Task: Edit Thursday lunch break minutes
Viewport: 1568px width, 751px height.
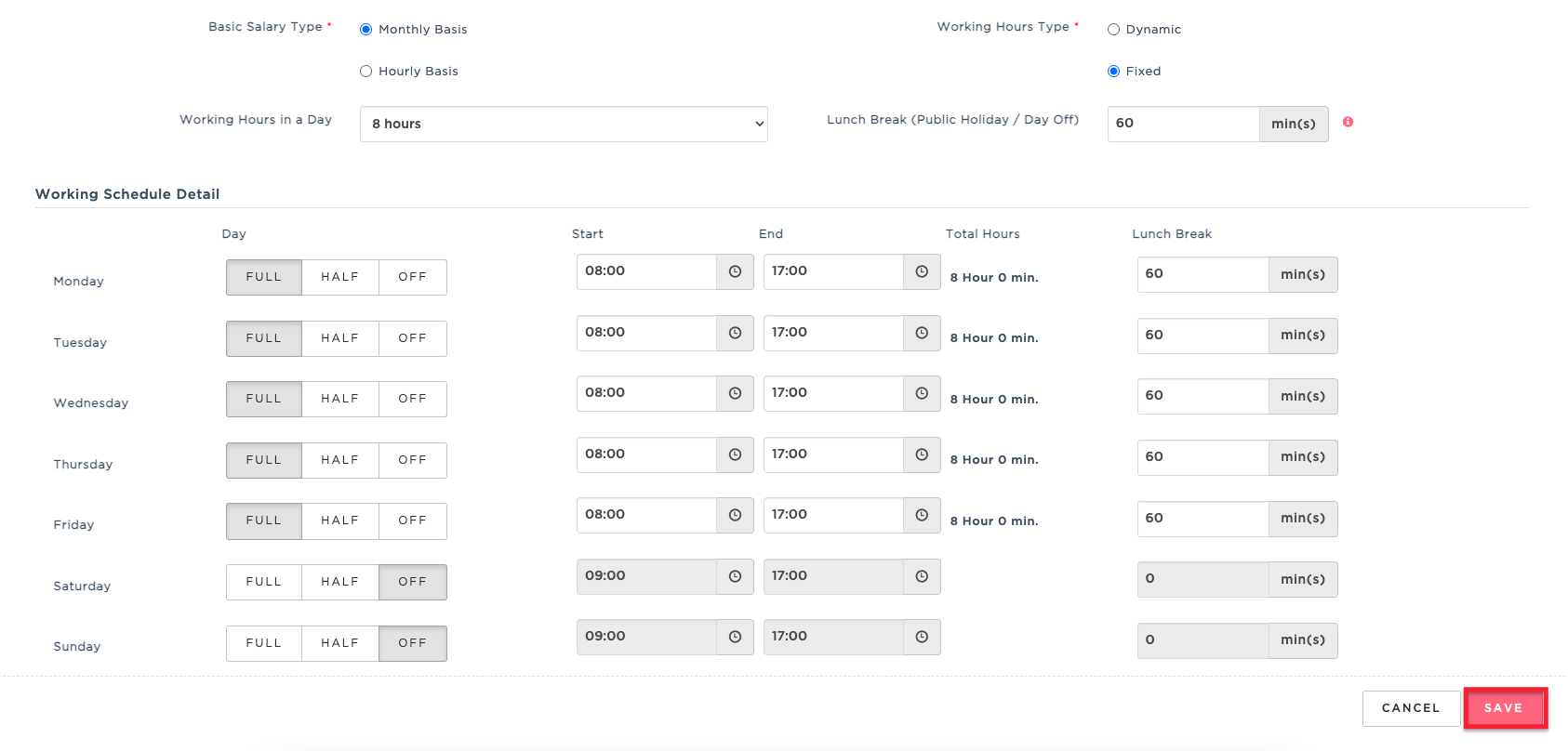Action: (x=1203, y=457)
